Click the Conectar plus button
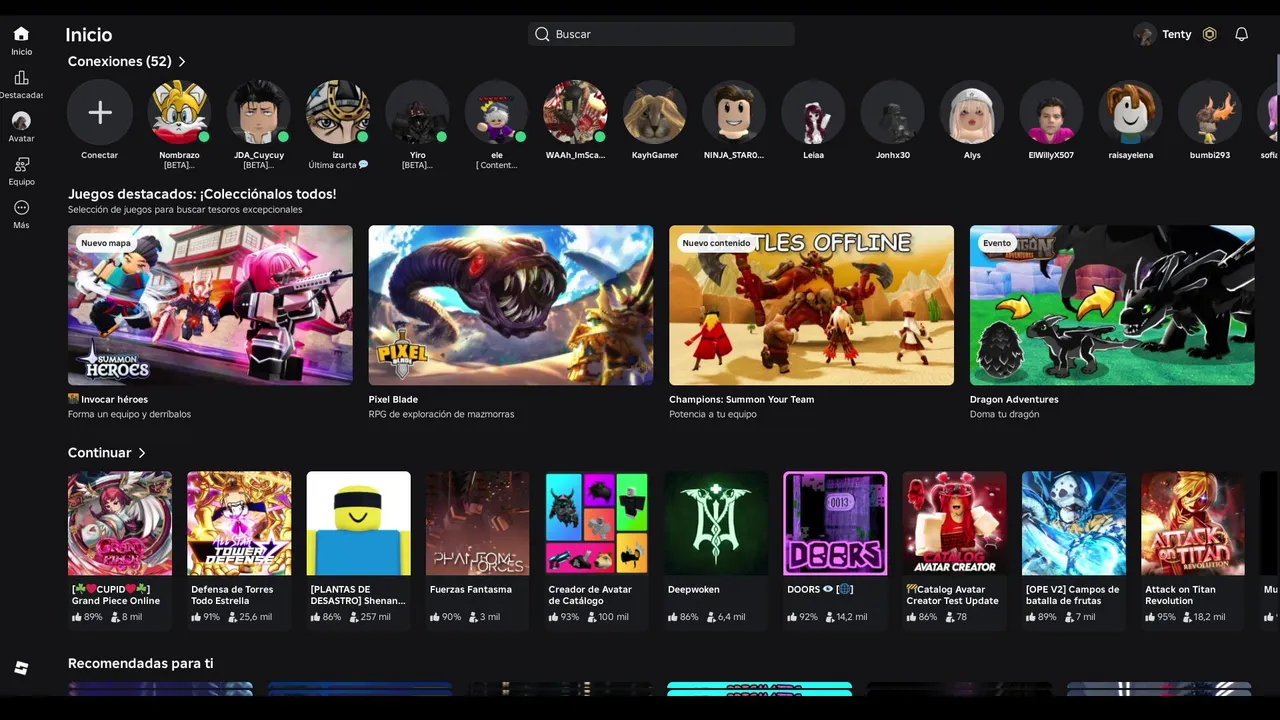 tap(100, 112)
